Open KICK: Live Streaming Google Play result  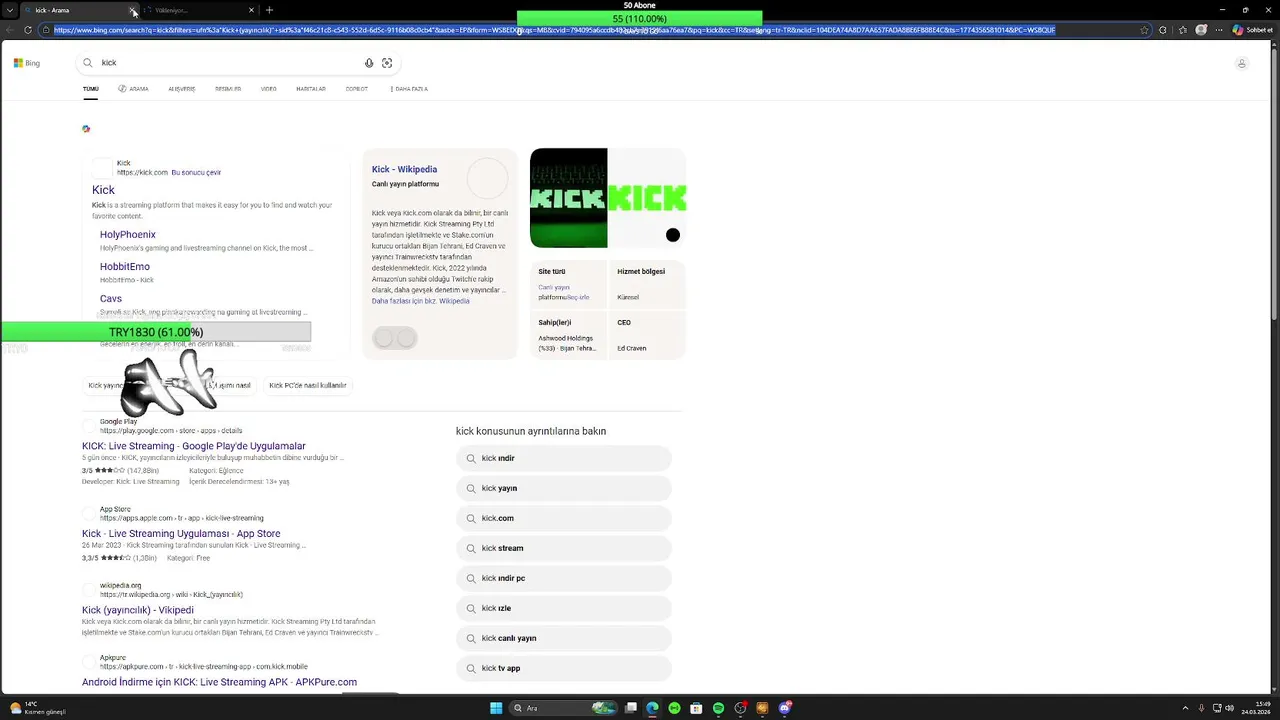194,446
